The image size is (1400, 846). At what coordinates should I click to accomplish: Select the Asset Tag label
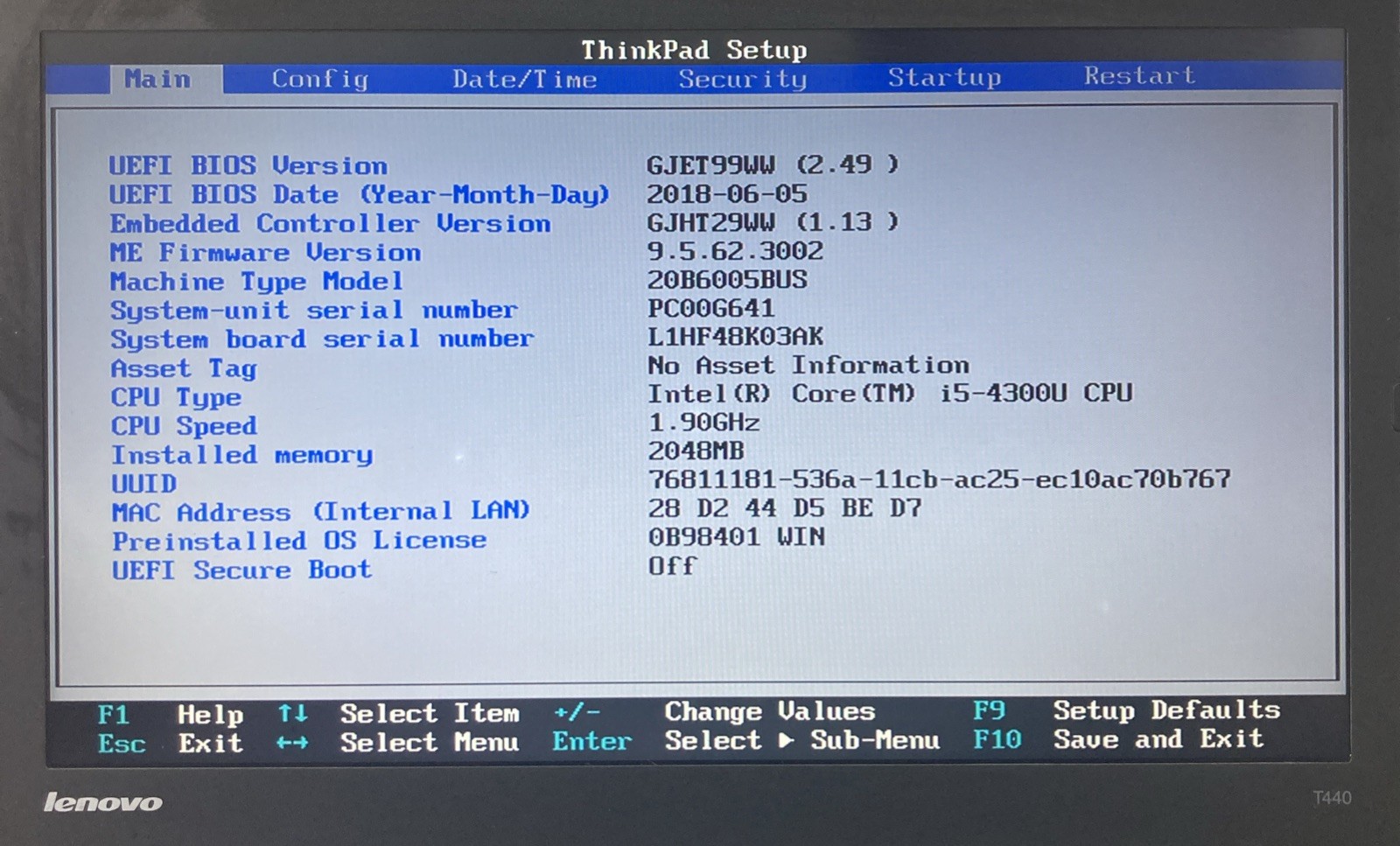(x=184, y=368)
